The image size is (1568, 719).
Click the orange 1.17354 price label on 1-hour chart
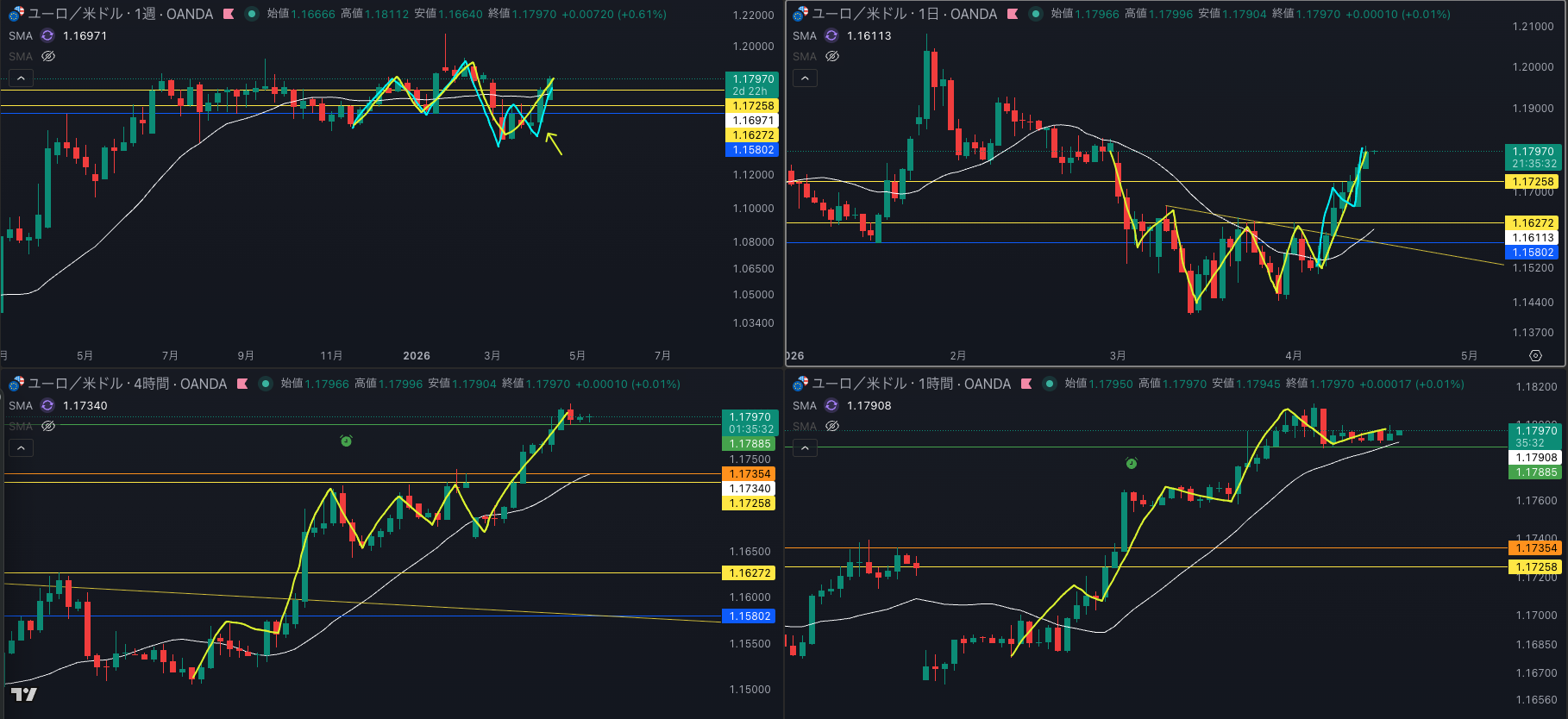coord(1536,548)
